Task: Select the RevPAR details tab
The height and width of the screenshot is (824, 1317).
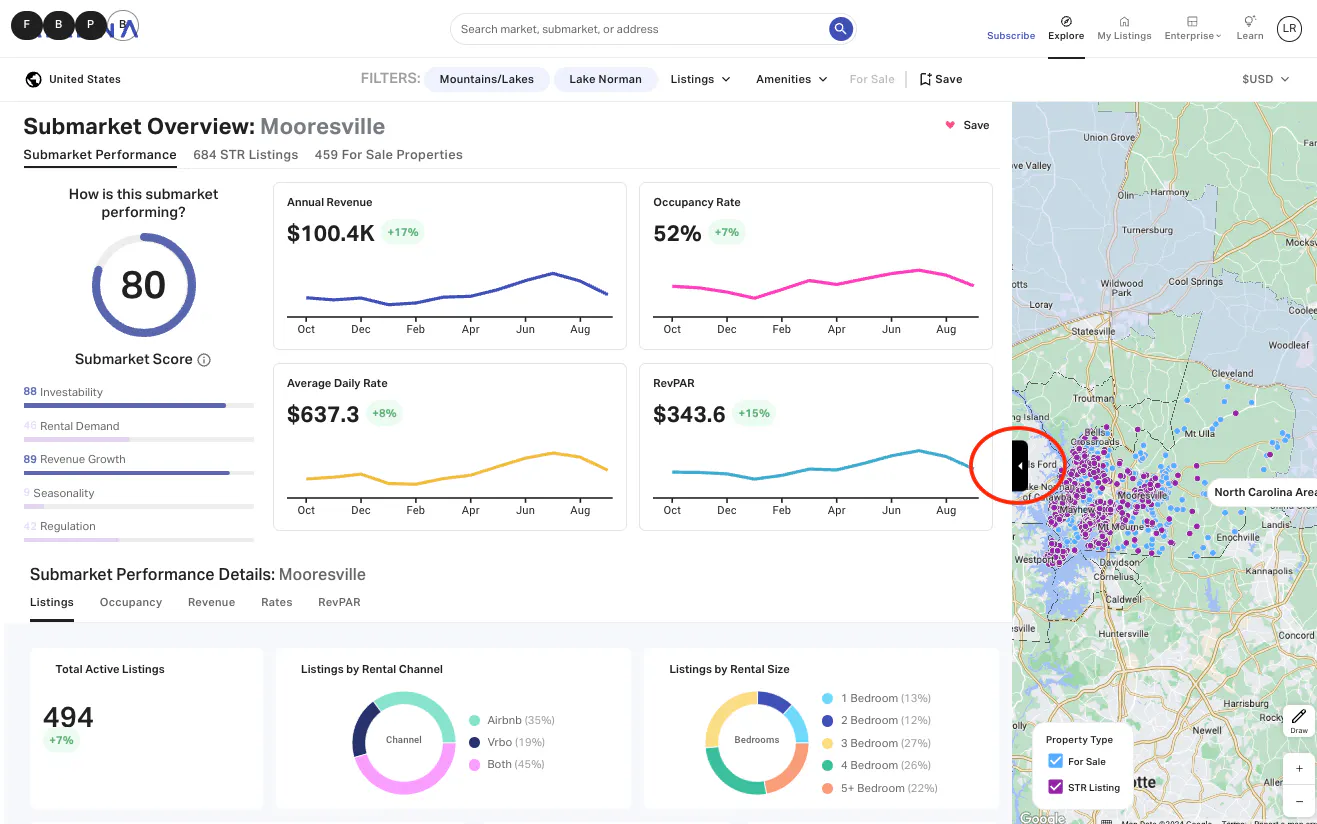Action: point(339,602)
